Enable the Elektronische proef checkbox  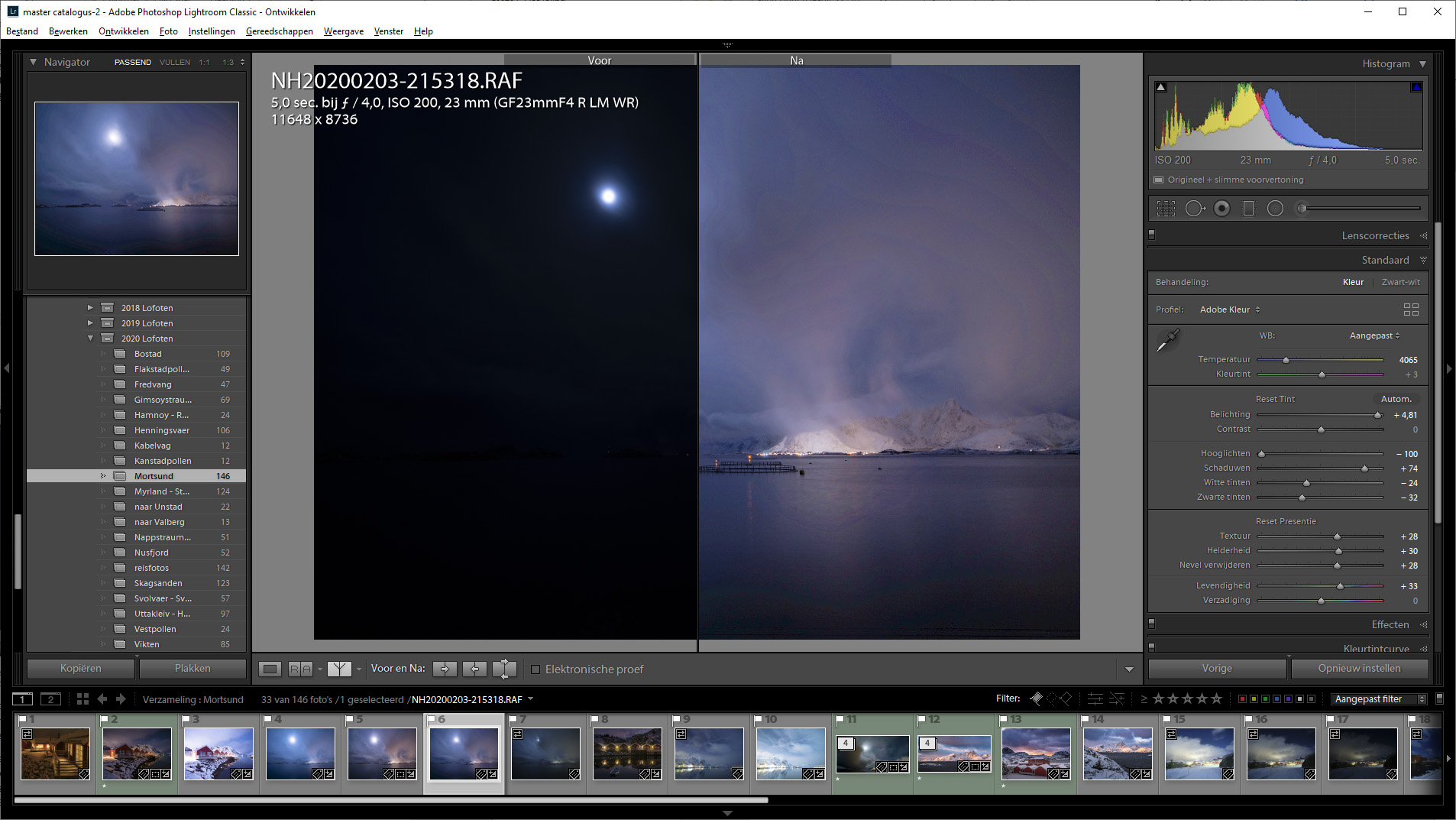(535, 669)
